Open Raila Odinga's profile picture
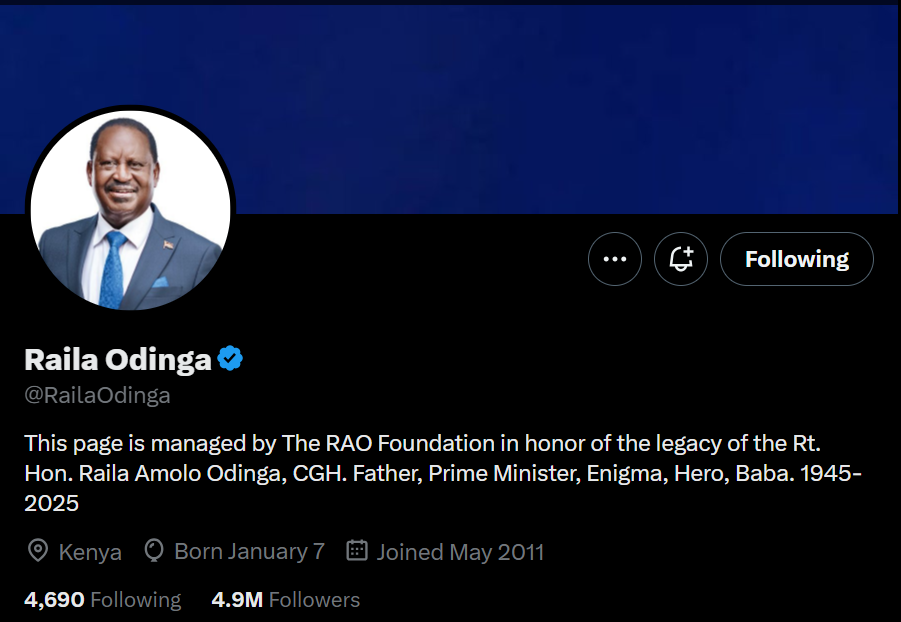This screenshot has height=622, width=901. coord(130,208)
